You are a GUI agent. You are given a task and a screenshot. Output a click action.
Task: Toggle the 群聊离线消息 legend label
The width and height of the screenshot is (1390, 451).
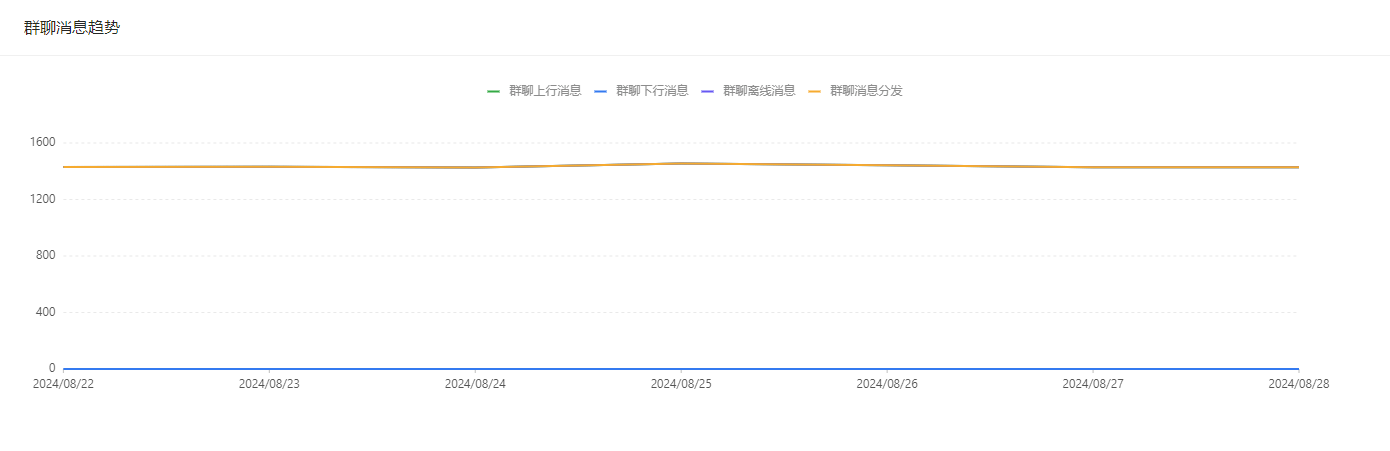click(759, 91)
